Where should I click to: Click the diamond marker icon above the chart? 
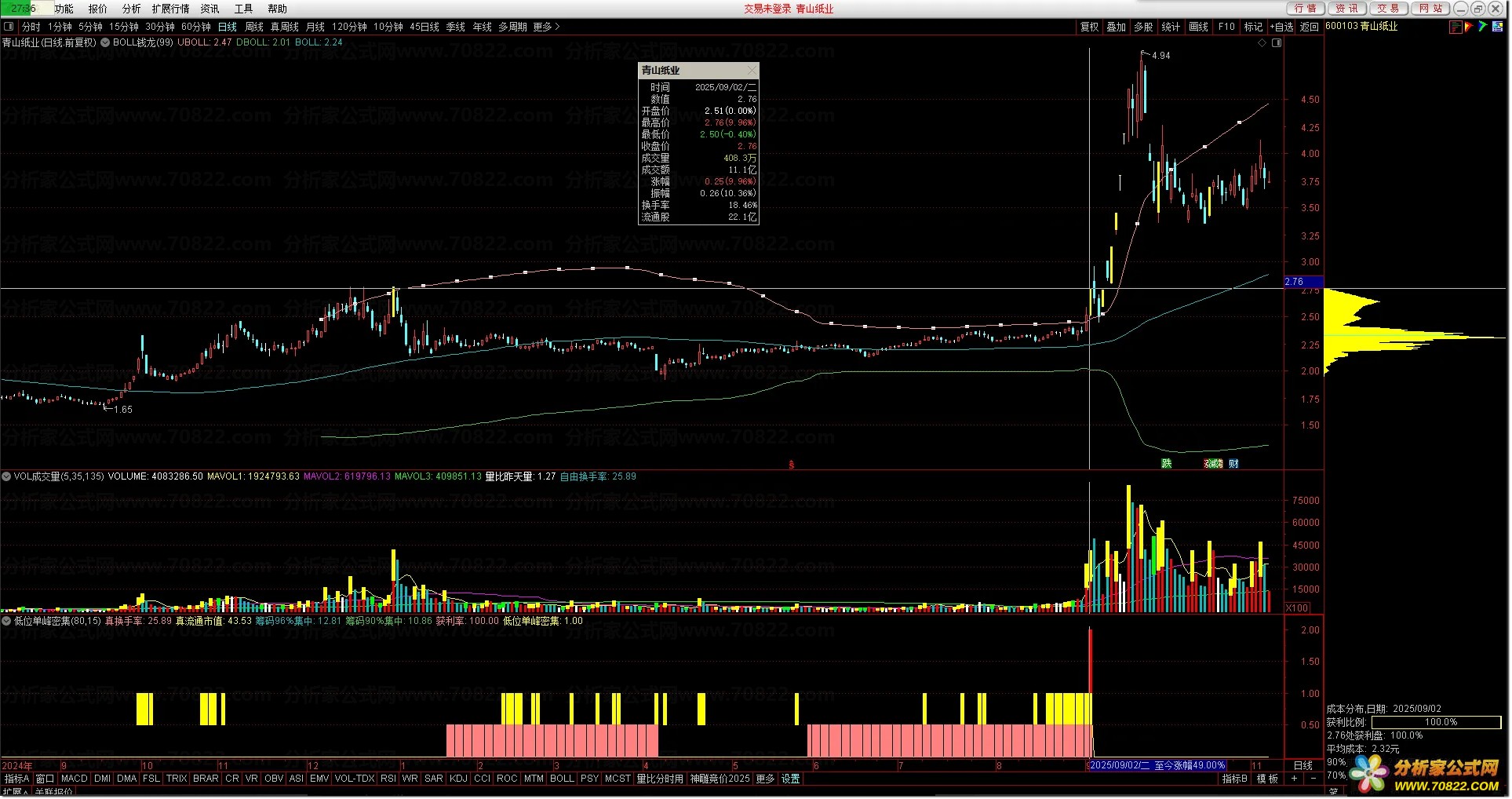pyautogui.click(x=1262, y=43)
